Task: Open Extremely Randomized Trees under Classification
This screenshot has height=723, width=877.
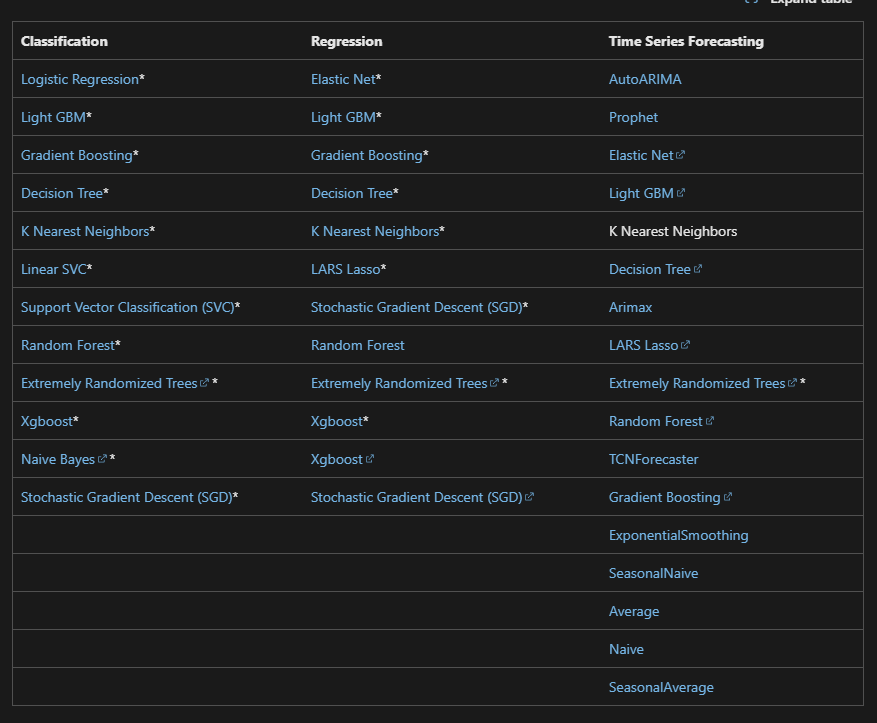Action: point(115,384)
